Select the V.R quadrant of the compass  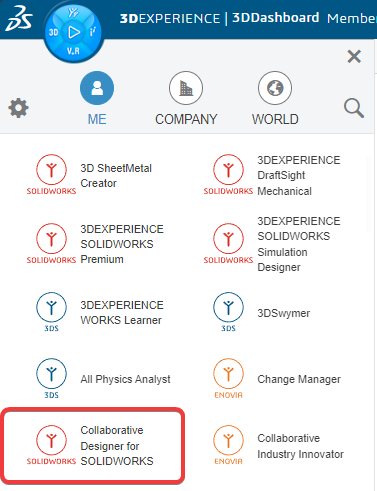pyautogui.click(x=73, y=51)
